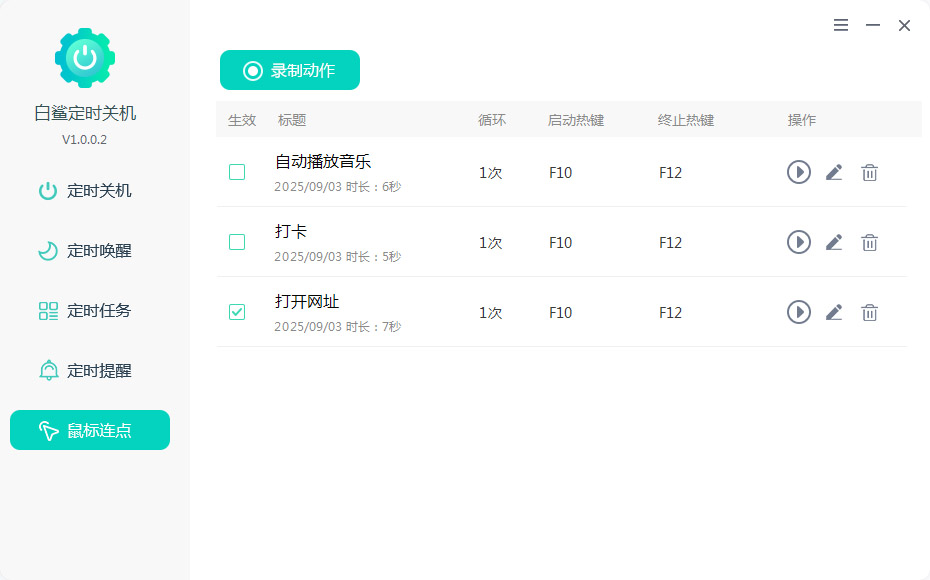The width and height of the screenshot is (930, 580).
Task: Edit the 自动播放音乐 entry
Action: coord(834,172)
